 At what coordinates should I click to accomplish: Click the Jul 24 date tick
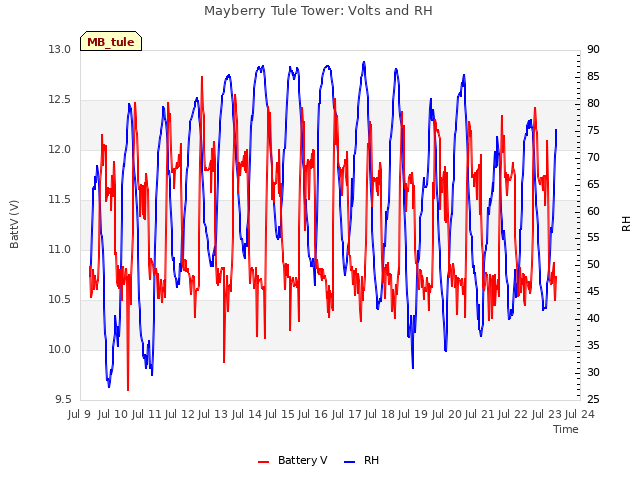click(579, 414)
